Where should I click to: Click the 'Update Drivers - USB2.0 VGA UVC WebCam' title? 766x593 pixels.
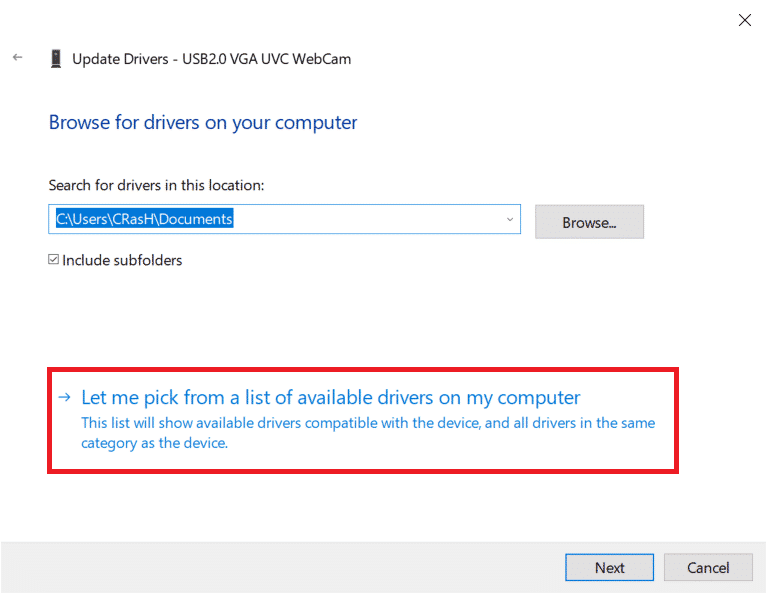(x=211, y=59)
